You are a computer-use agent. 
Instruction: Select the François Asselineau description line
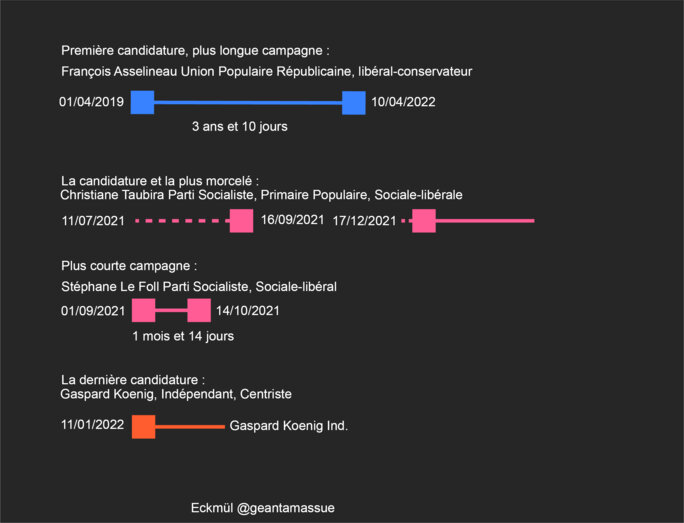point(267,72)
